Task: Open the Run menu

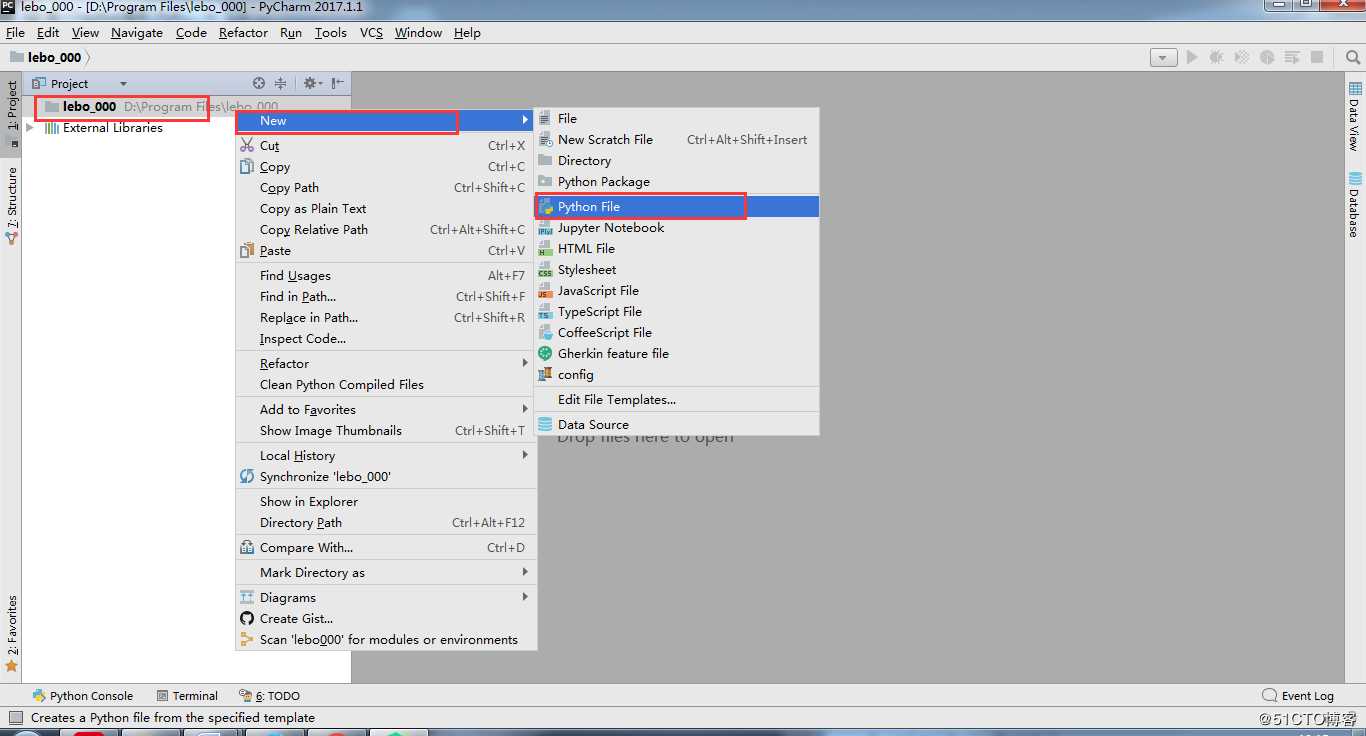Action: coord(291,32)
